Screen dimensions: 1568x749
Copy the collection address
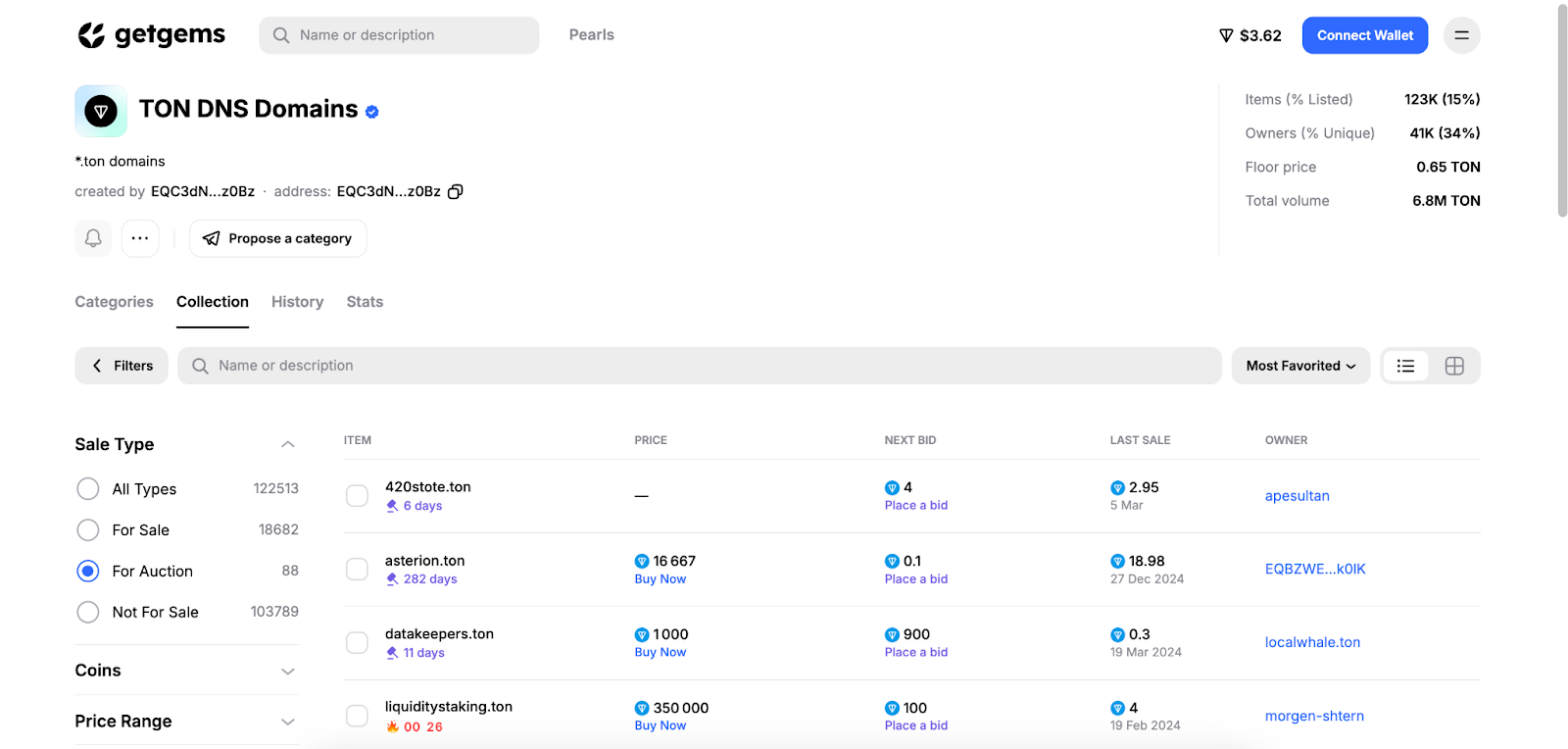click(455, 191)
